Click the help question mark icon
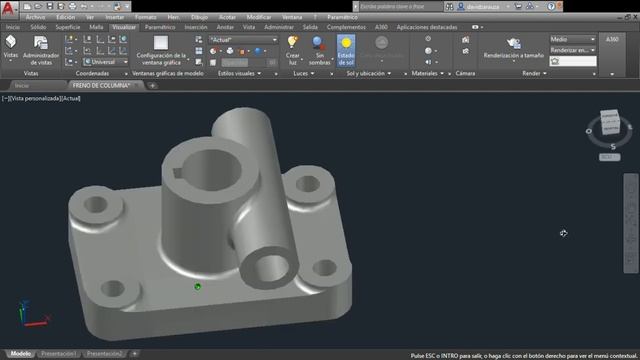The image size is (640, 360). tap(551, 6)
